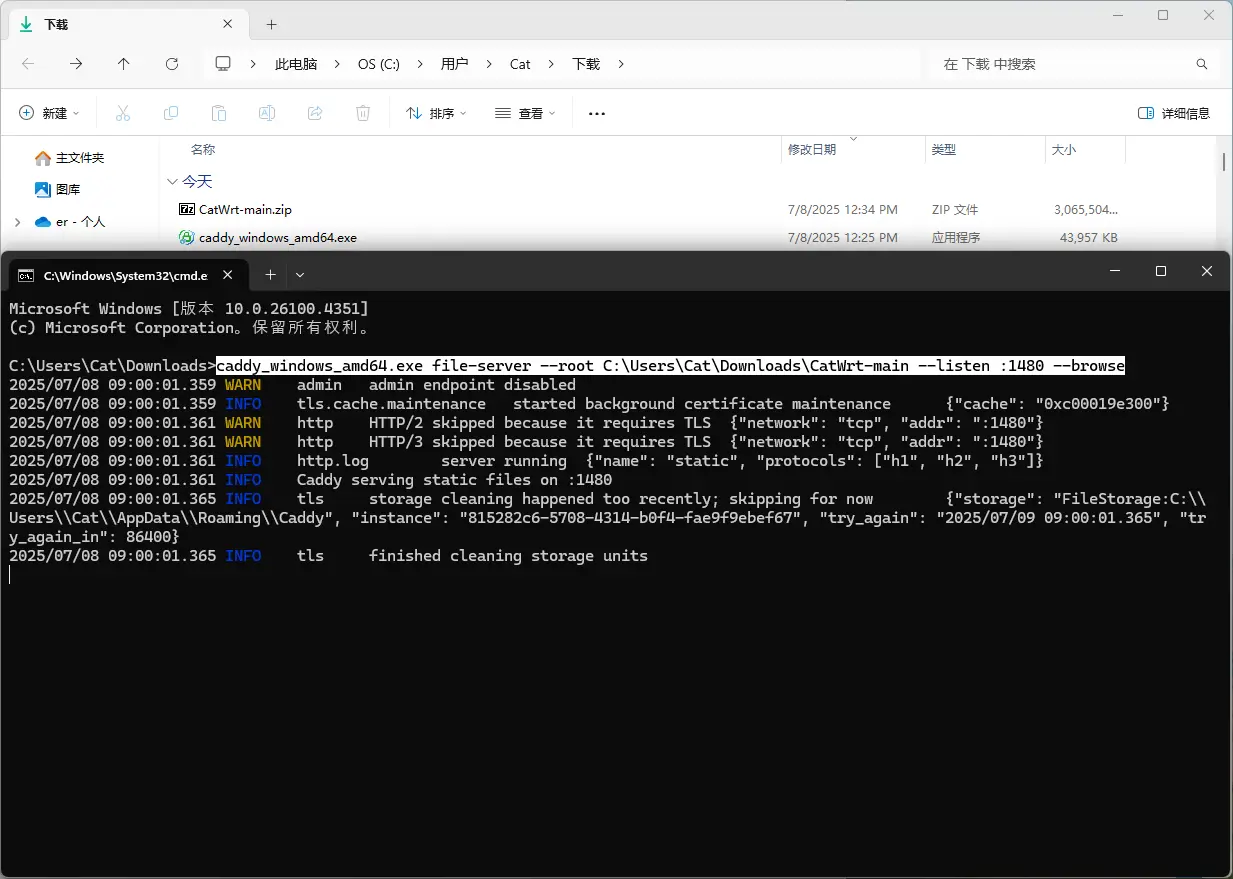Click 'Caddy serving static files on :1480' line

pyautogui.click(x=454, y=480)
